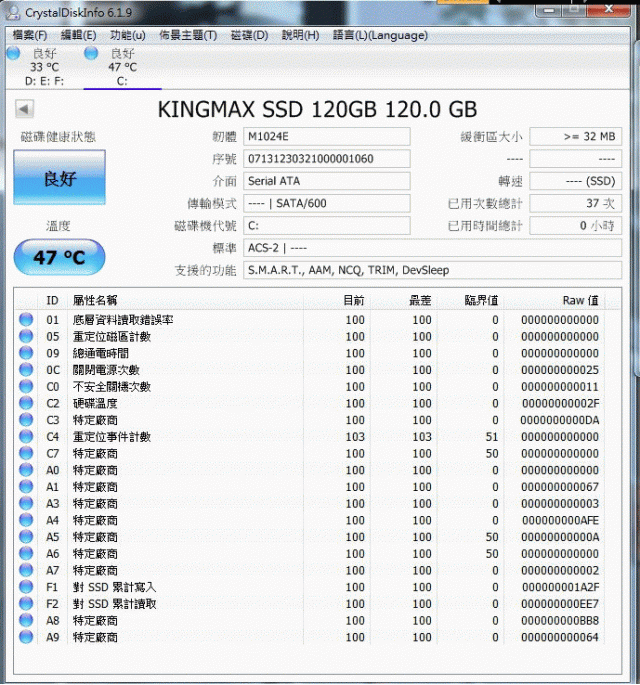Click the status icon of row A7
640x685 pixels.
[x=26, y=570]
